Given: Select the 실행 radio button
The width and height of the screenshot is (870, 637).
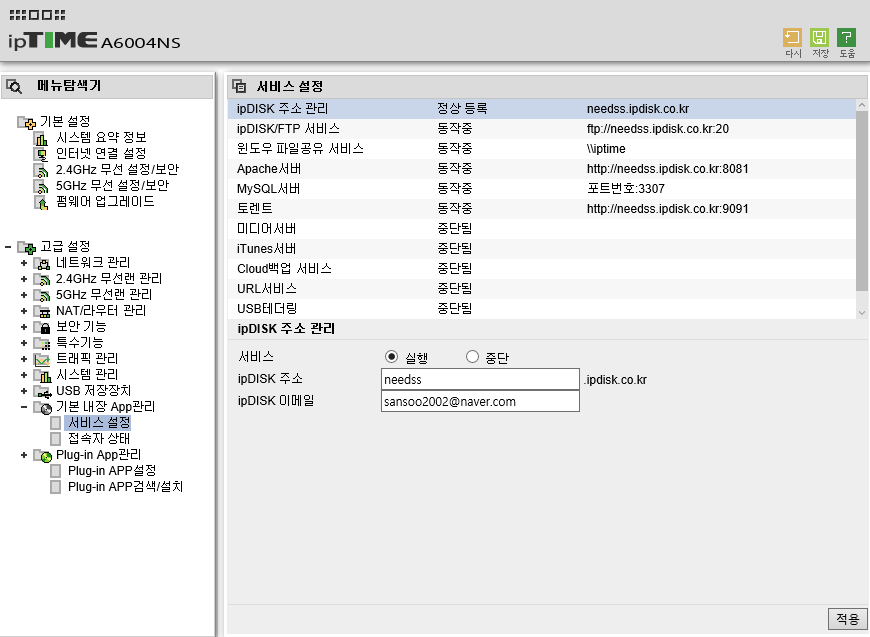Looking at the screenshot, I should point(391,357).
